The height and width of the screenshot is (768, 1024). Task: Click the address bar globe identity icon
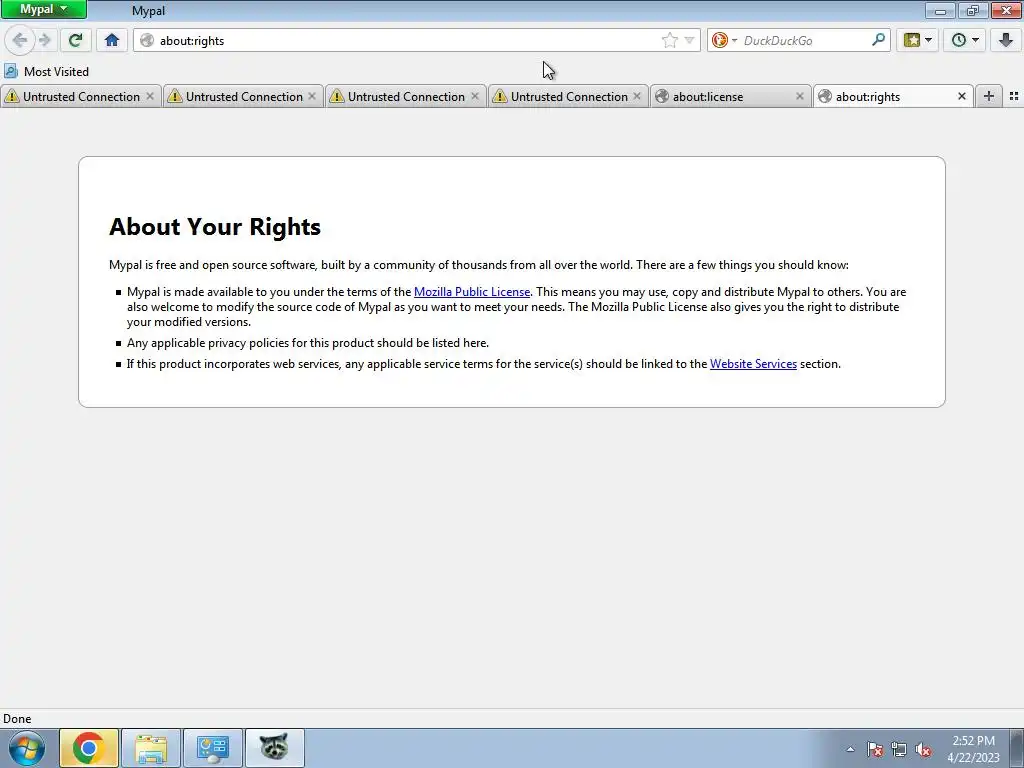tap(147, 40)
